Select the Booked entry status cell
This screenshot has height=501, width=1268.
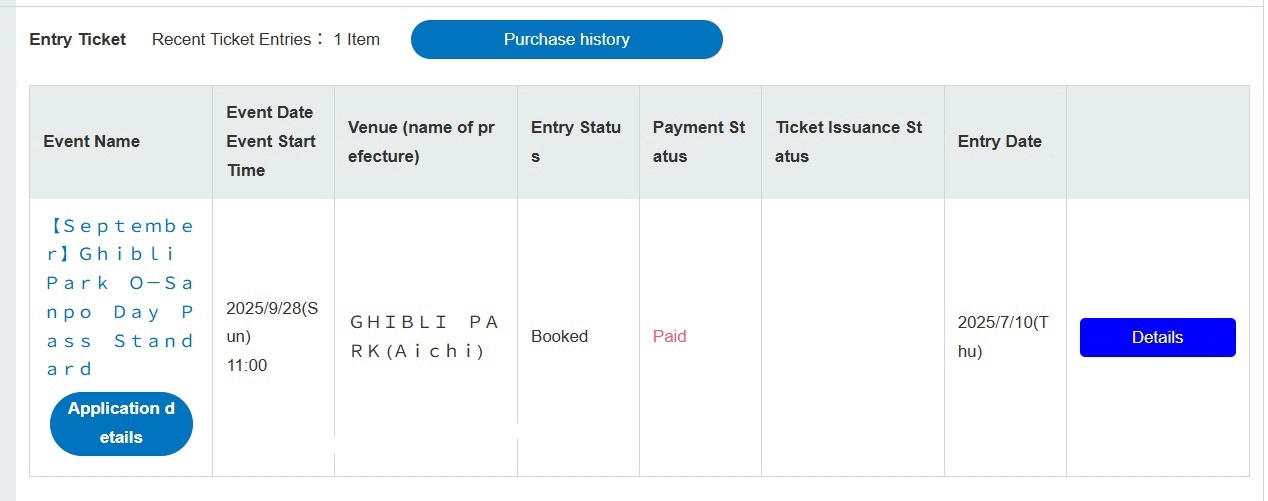point(578,337)
